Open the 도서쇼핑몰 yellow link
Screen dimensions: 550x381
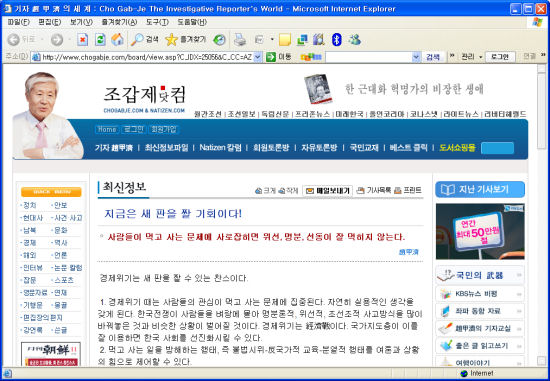[457, 148]
